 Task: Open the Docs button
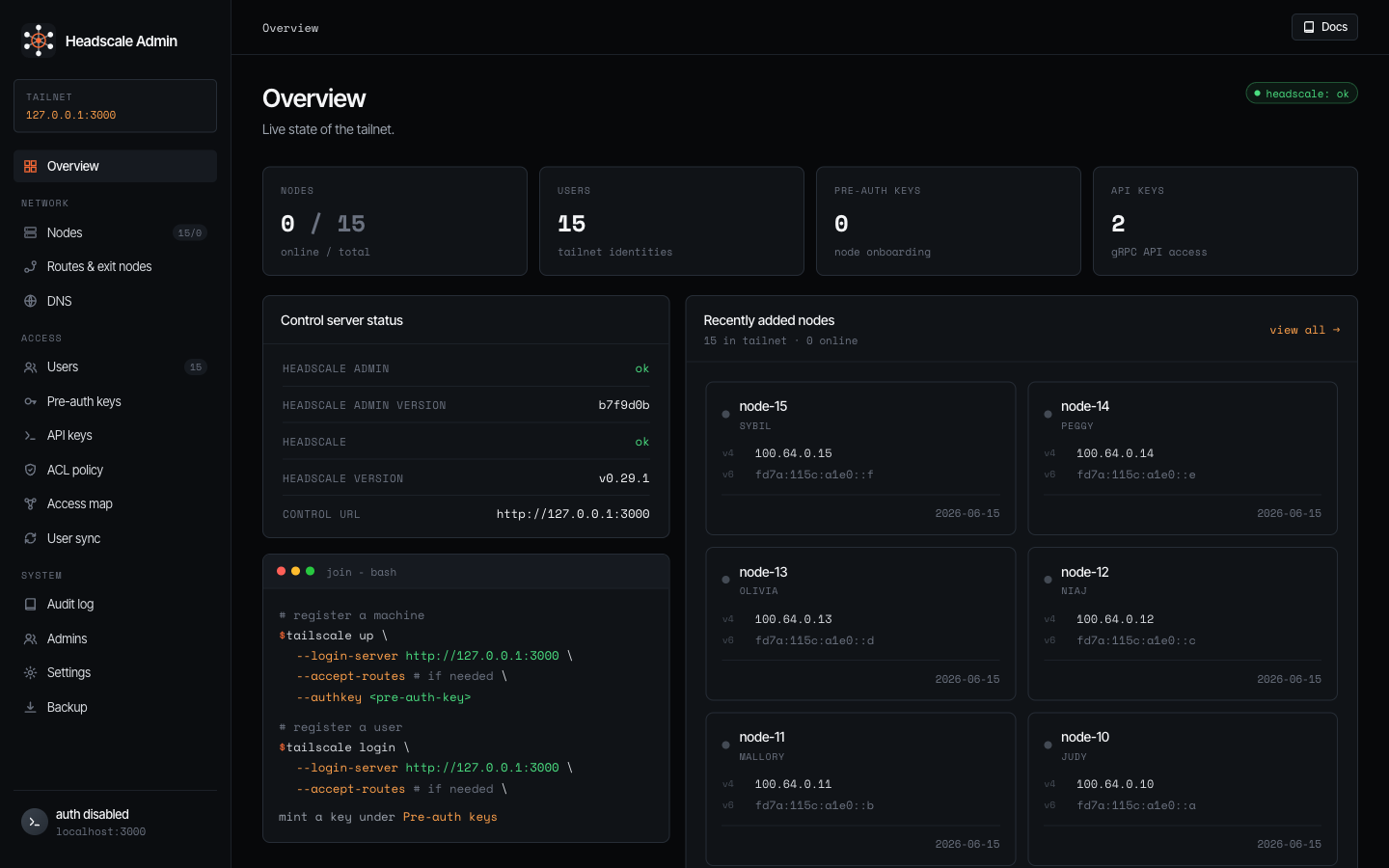(1324, 27)
